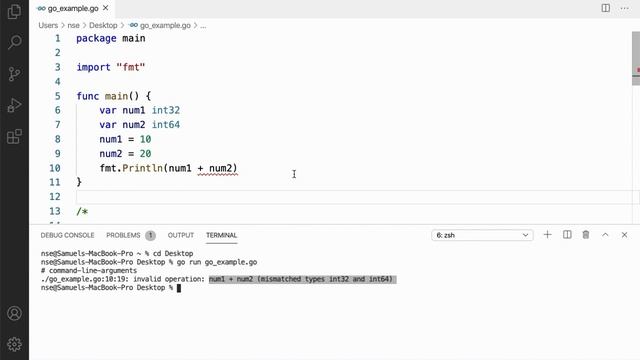
Task: Click 'Users' in the breadcrumb path
Action: click(48, 25)
